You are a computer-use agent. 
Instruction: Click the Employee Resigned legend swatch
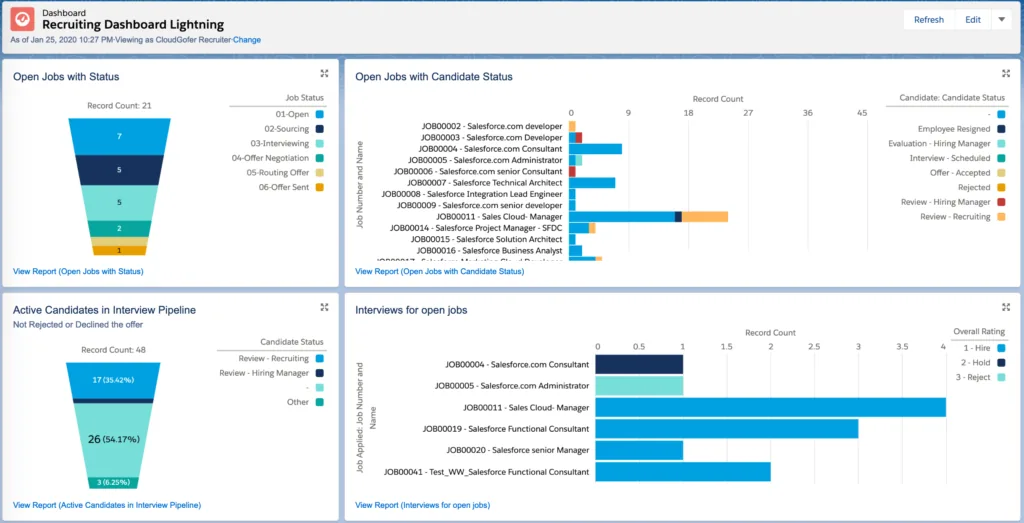click(1001, 129)
